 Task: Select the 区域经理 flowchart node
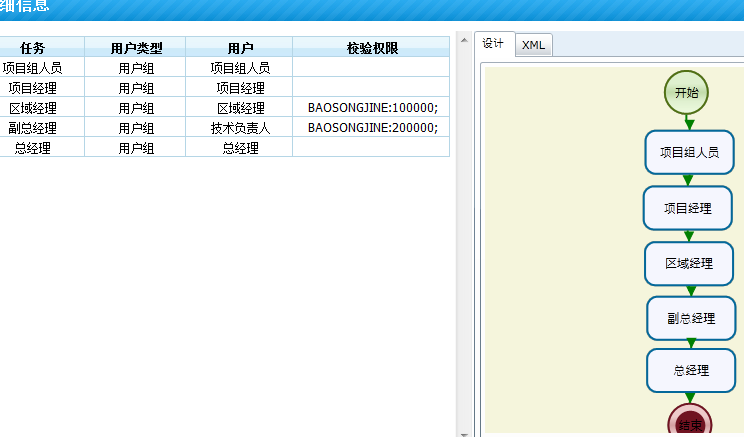689,263
